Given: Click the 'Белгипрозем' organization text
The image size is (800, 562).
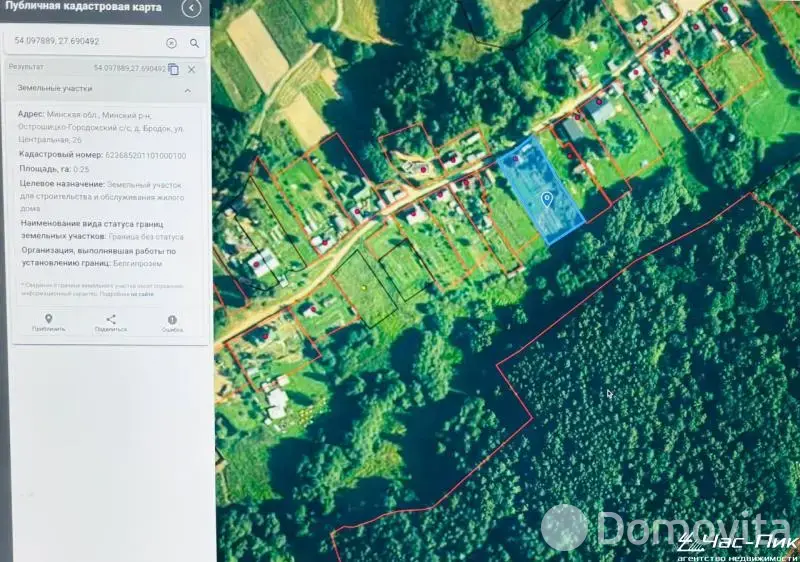Looking at the screenshot, I should (138, 264).
